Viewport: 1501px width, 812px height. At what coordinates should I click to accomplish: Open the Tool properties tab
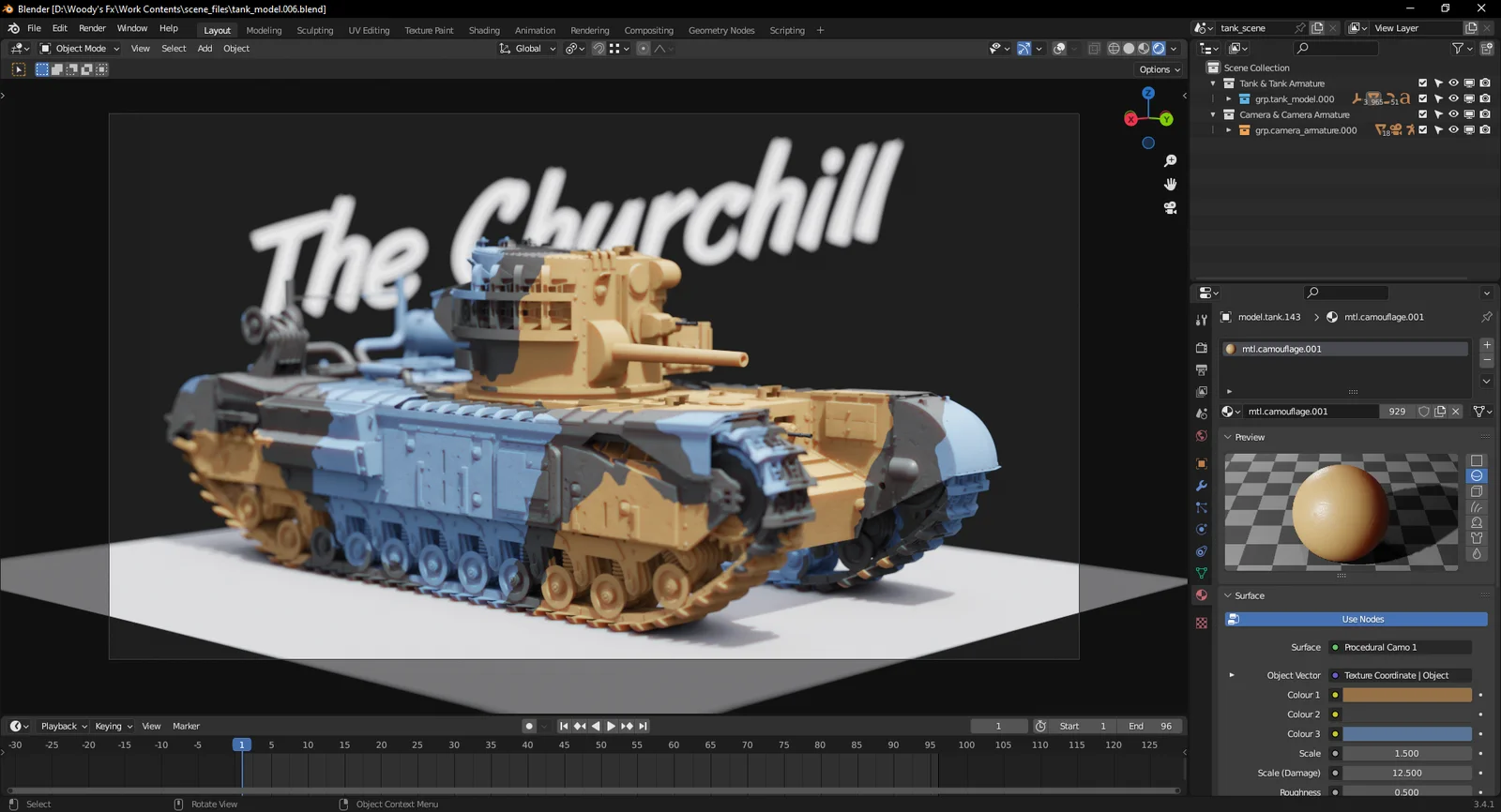tap(1201, 320)
